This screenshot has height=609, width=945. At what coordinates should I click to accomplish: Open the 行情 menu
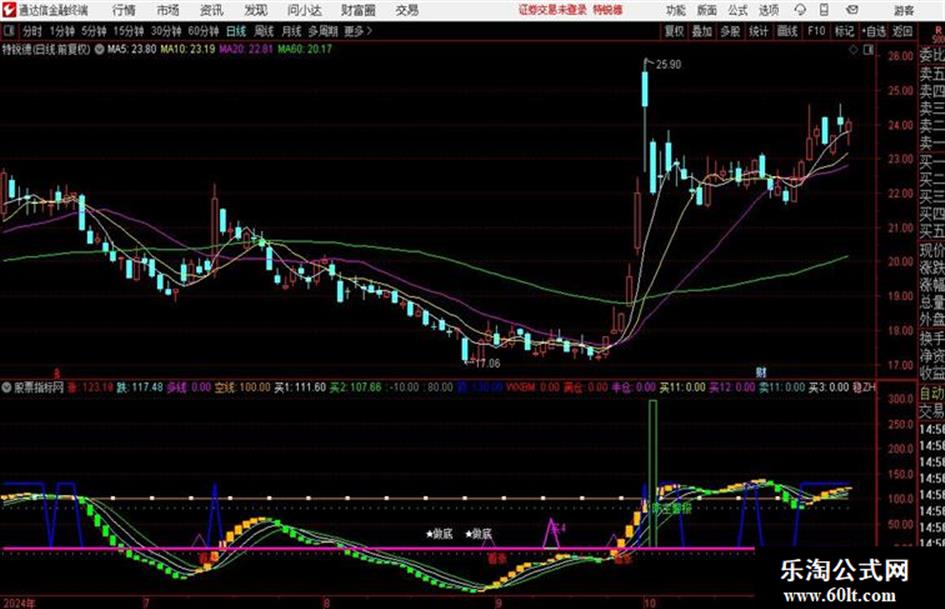point(124,10)
